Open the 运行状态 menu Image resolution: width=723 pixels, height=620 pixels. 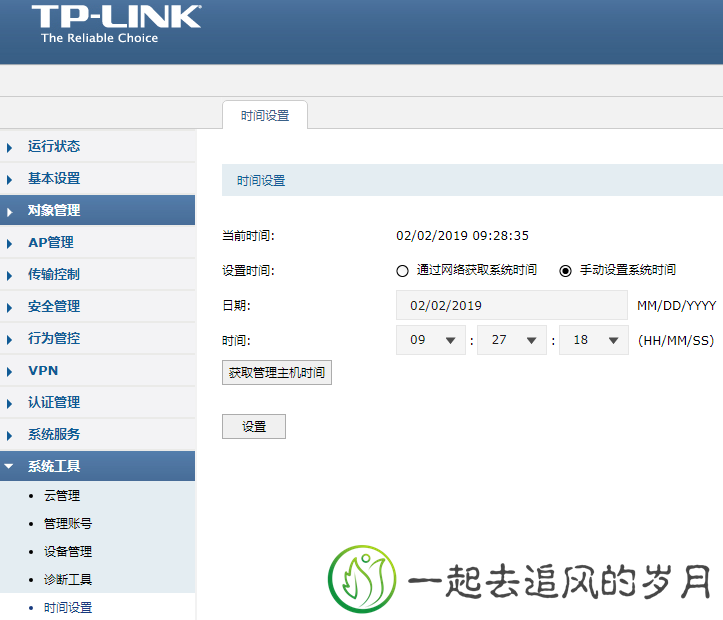pyautogui.click(x=54, y=146)
